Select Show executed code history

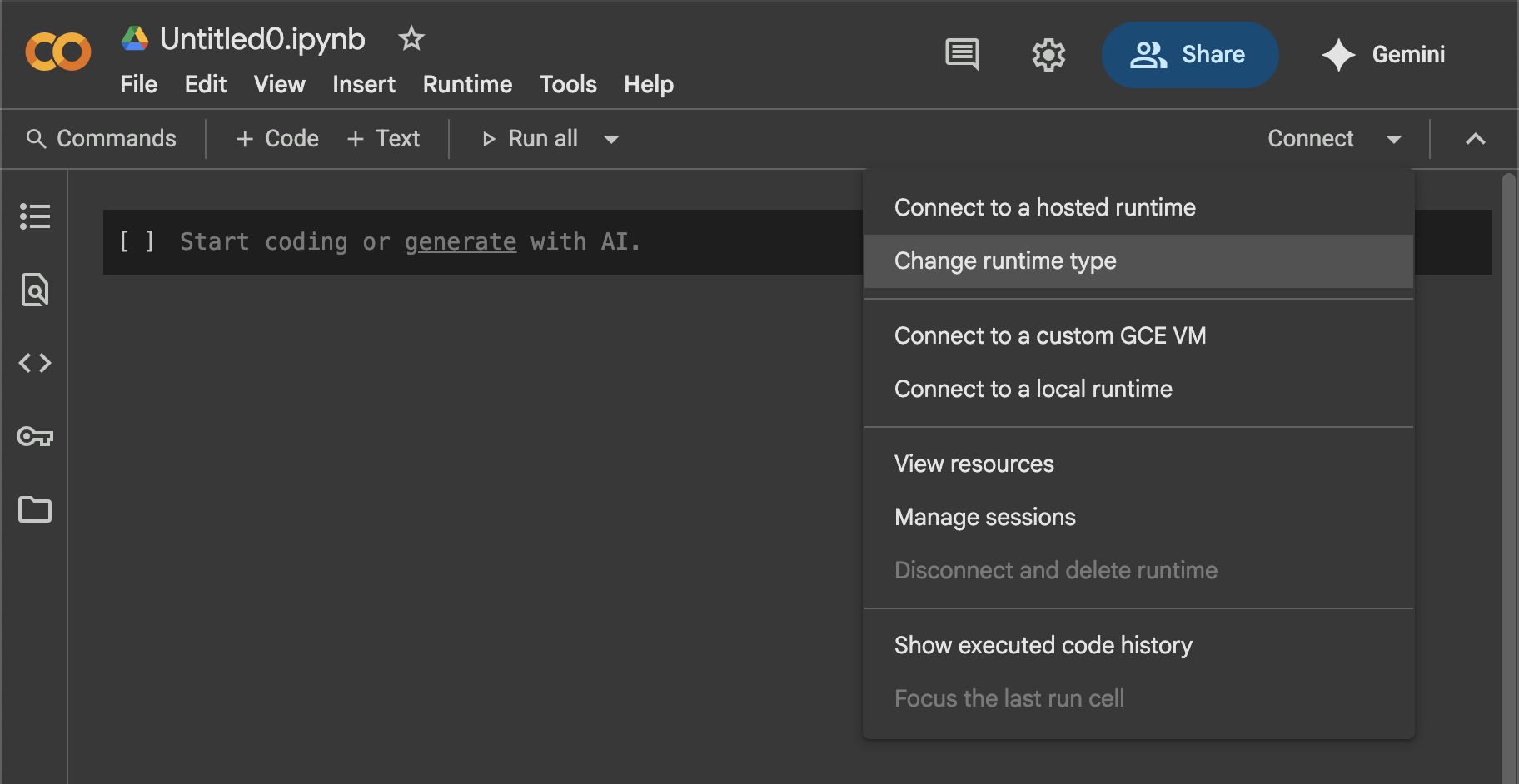(x=1138, y=645)
